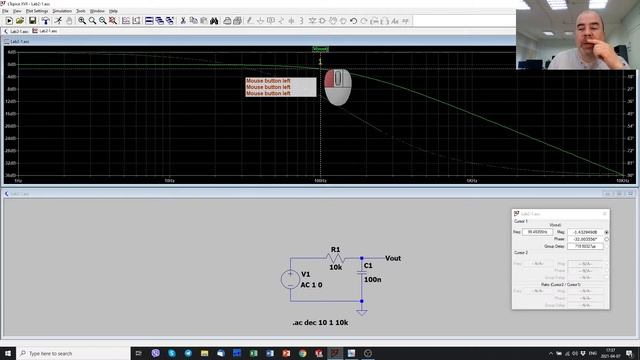
Task: Click the Find binoculars icon
Action: point(214,20)
